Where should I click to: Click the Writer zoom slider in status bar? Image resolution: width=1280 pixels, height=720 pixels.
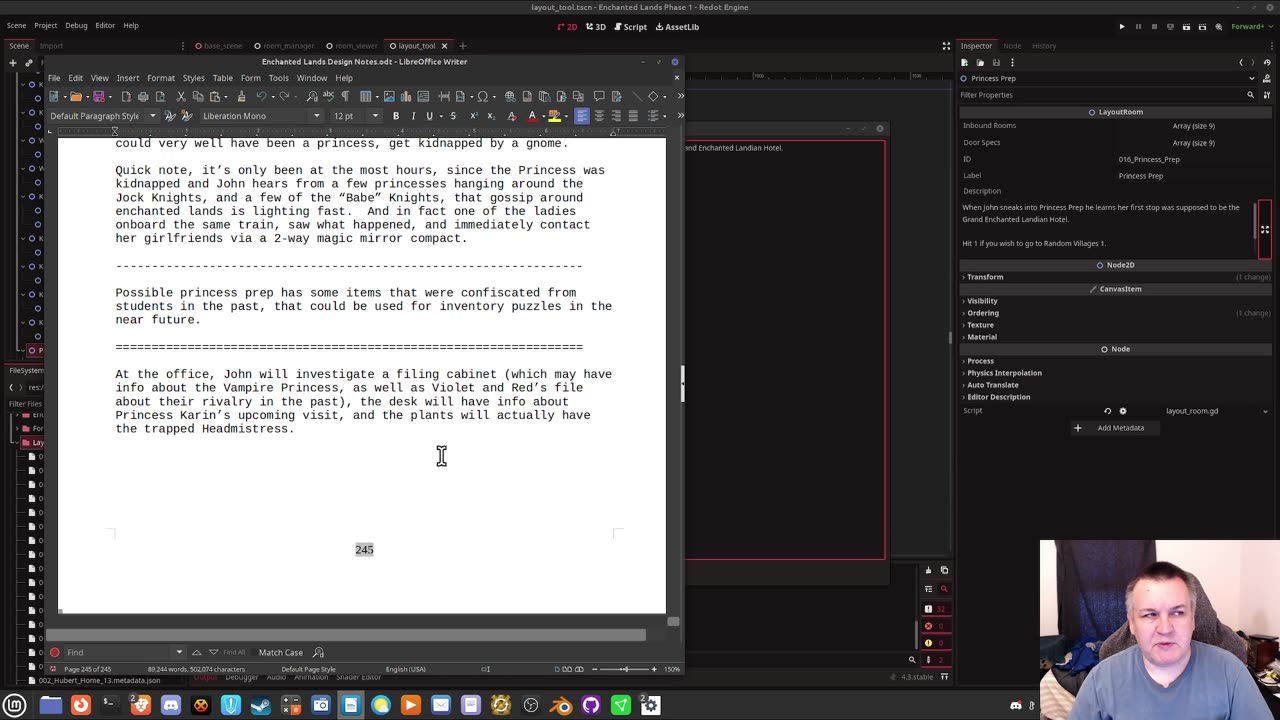coord(625,669)
